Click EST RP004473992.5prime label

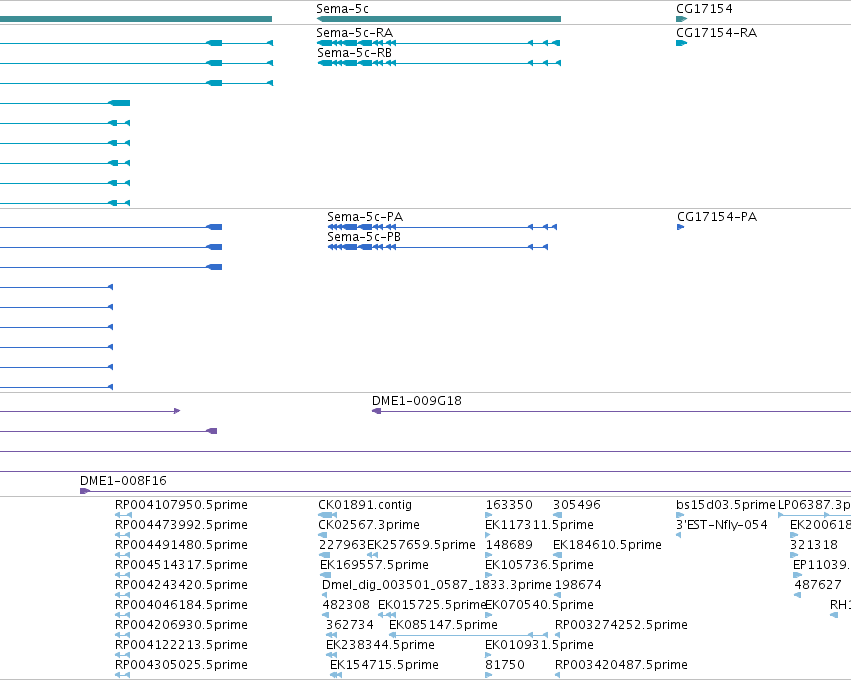181,525
